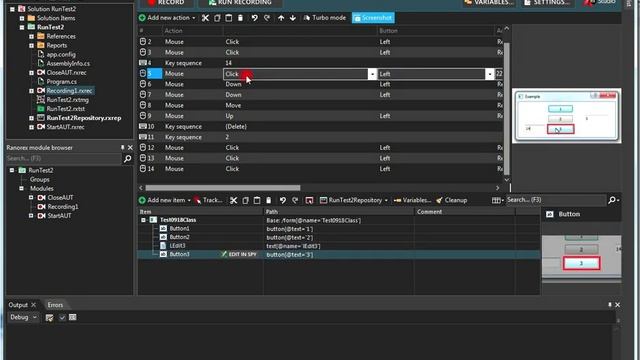
Task: Toggle the Screenshot view button
Action: [x=373, y=18]
